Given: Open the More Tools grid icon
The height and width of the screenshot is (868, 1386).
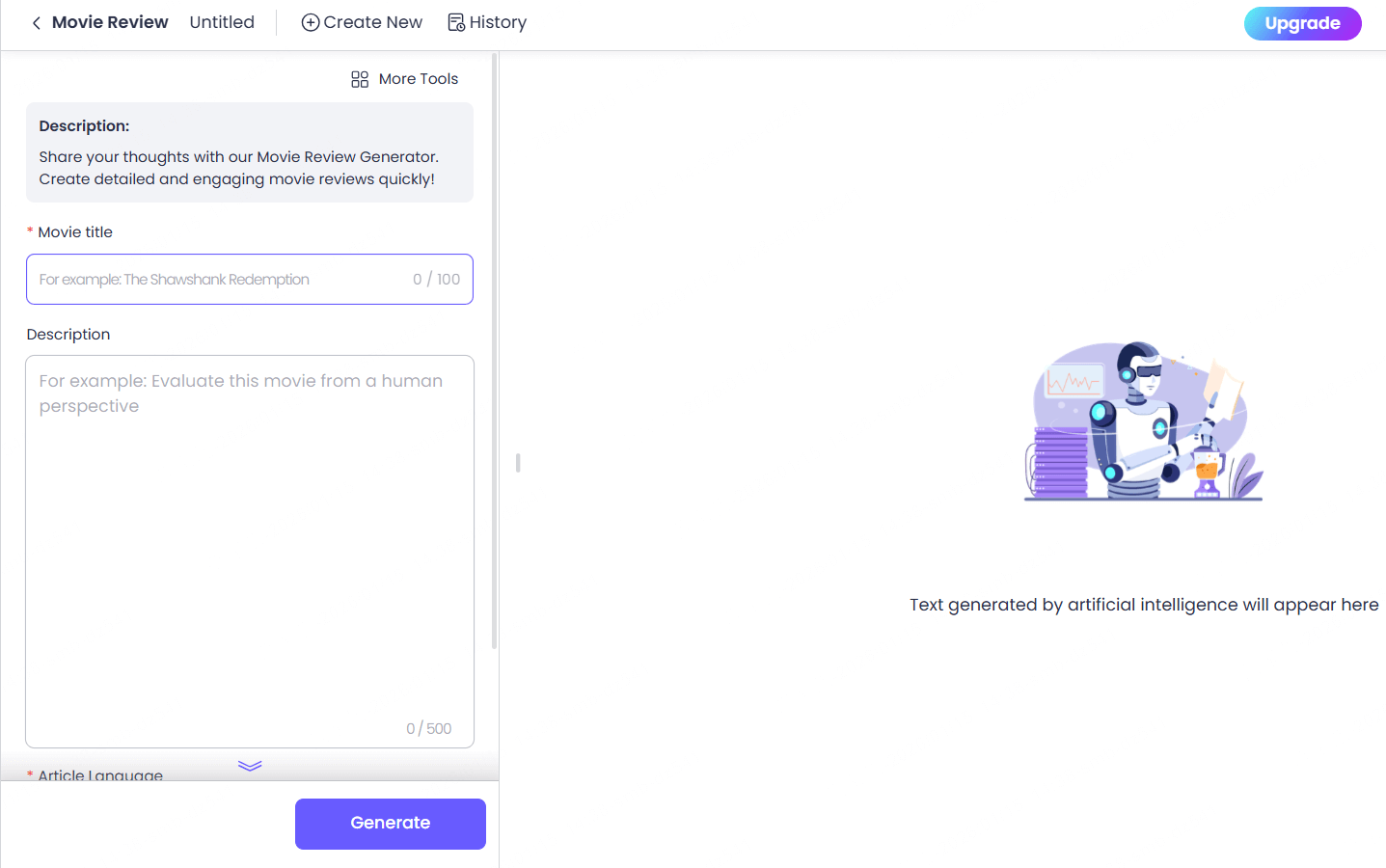Looking at the screenshot, I should click(360, 79).
